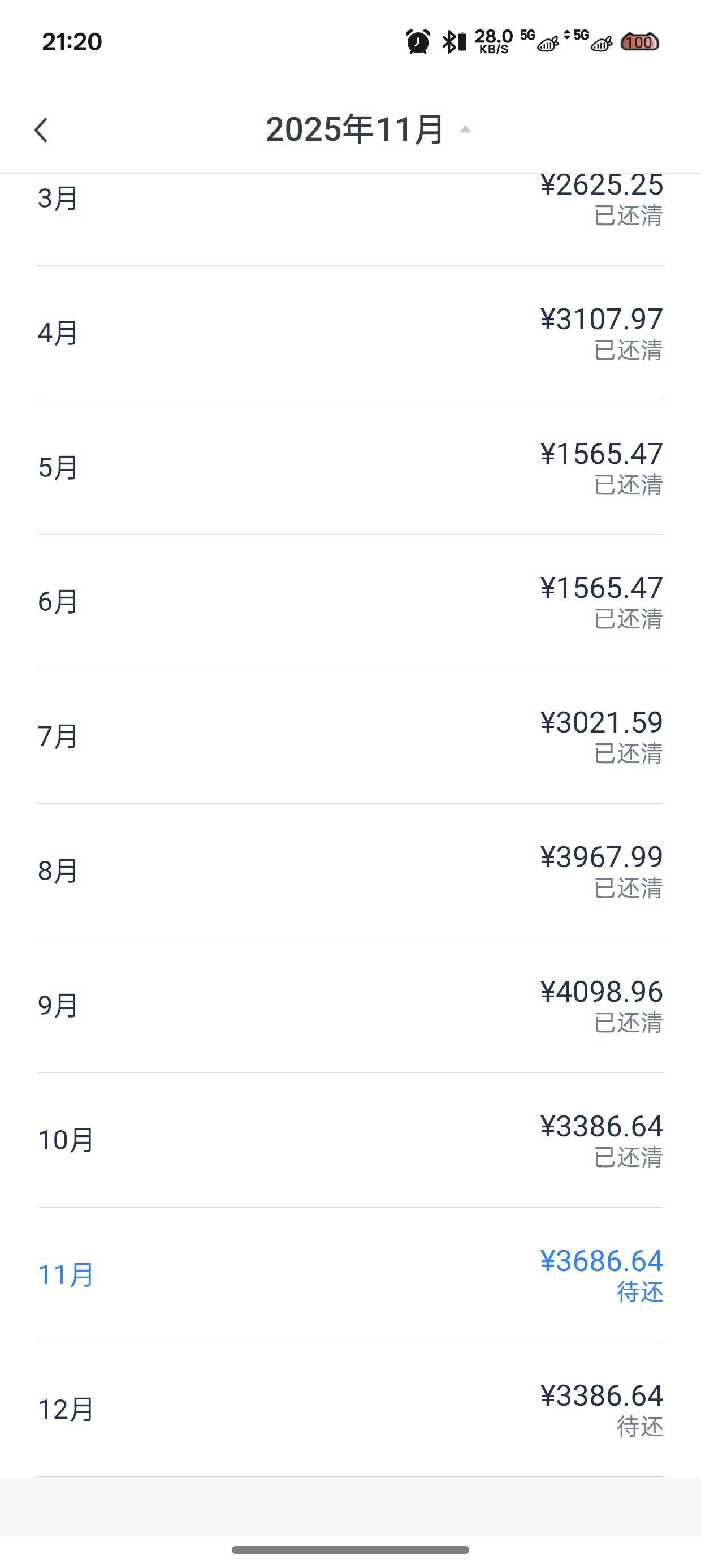Select the 5月 bill row
The width and height of the screenshot is (701, 1568).
tap(350, 467)
